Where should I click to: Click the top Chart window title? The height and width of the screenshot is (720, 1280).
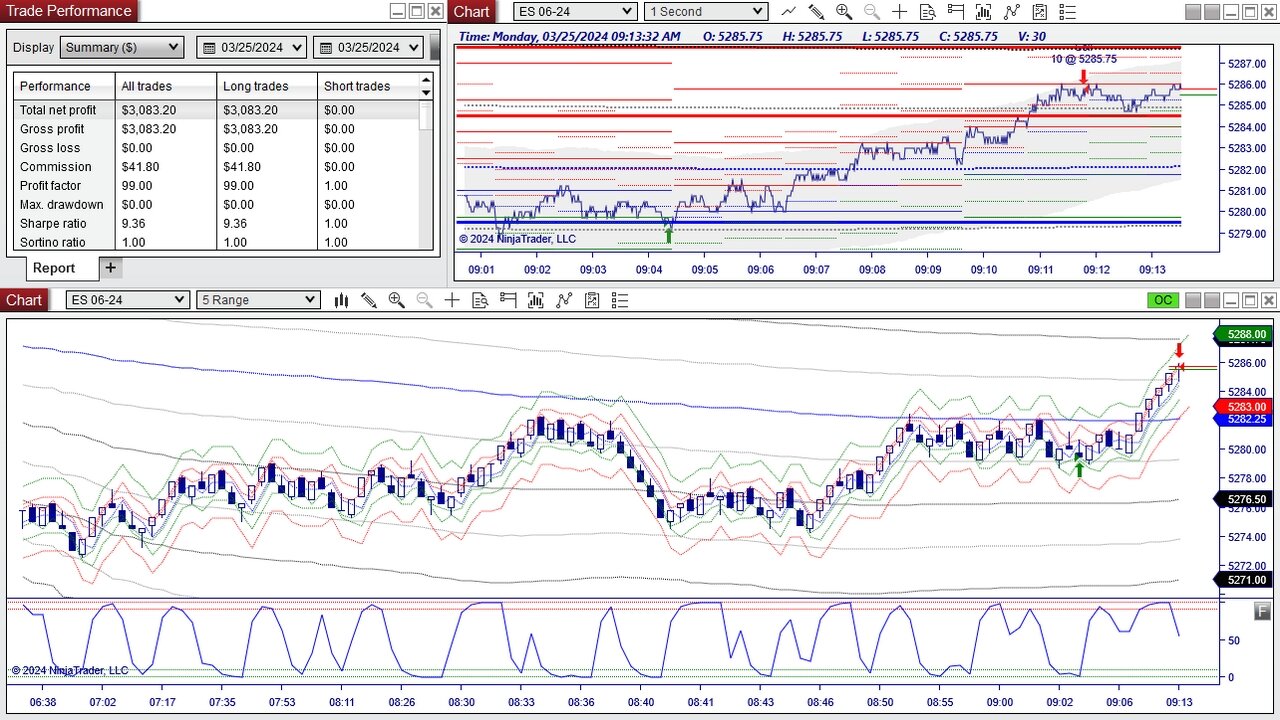471,12
